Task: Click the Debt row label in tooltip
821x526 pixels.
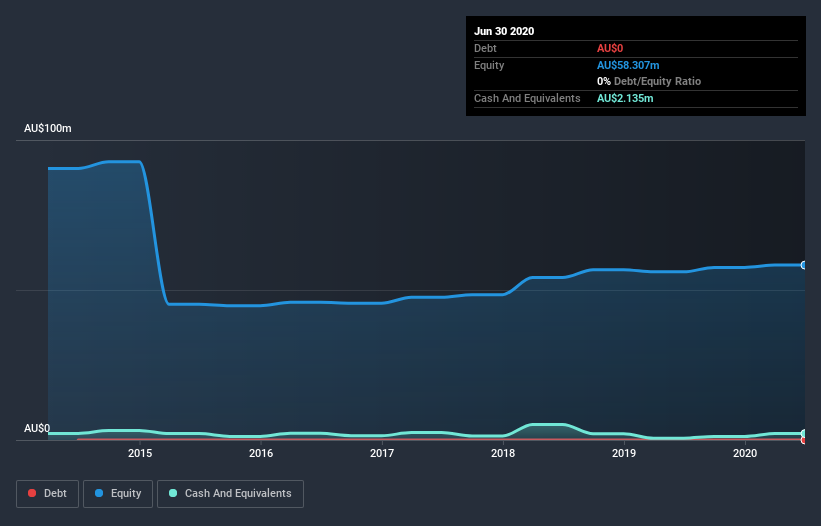Action: coord(485,48)
